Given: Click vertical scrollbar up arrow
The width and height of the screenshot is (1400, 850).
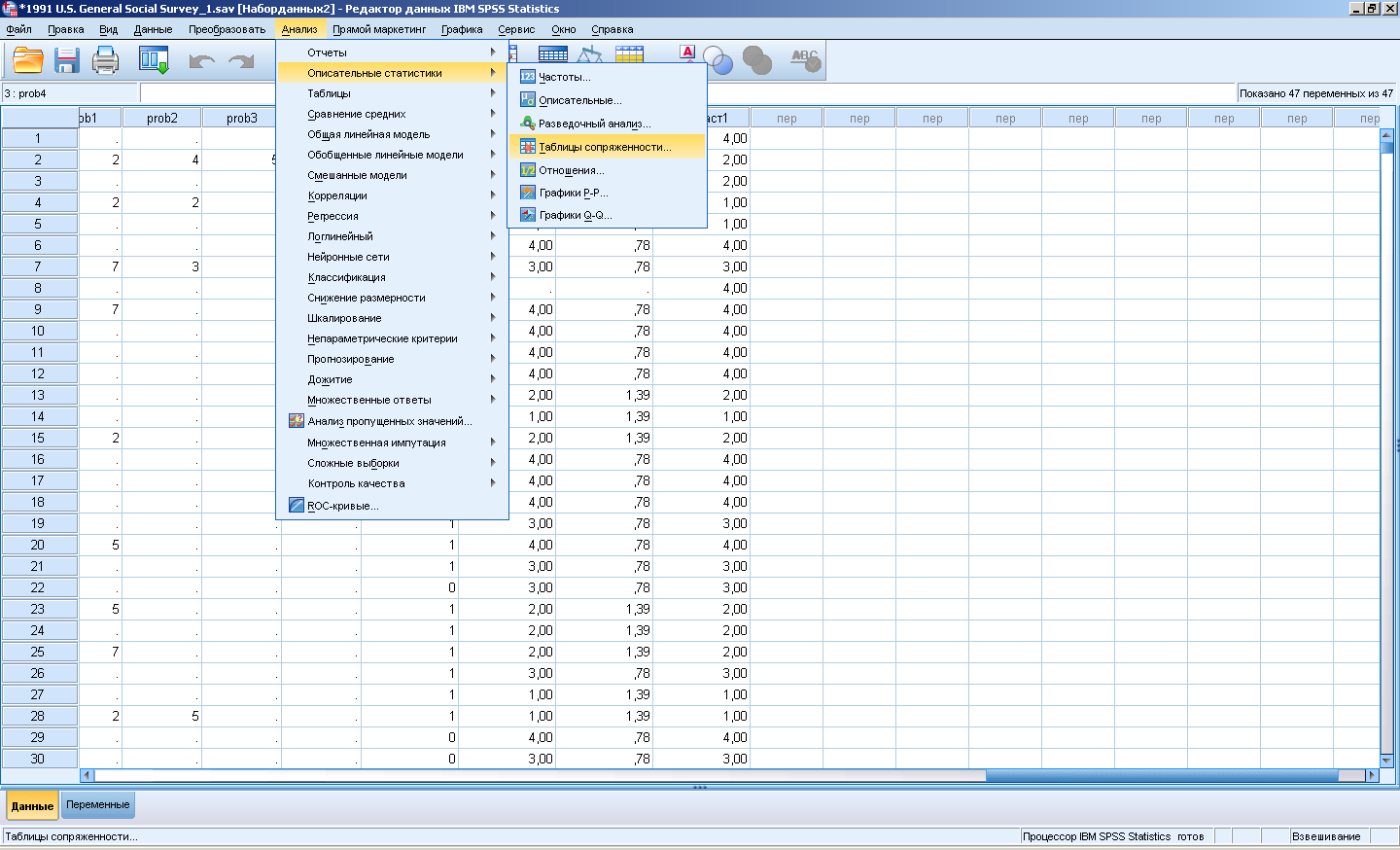Looking at the screenshot, I should (1387, 134).
